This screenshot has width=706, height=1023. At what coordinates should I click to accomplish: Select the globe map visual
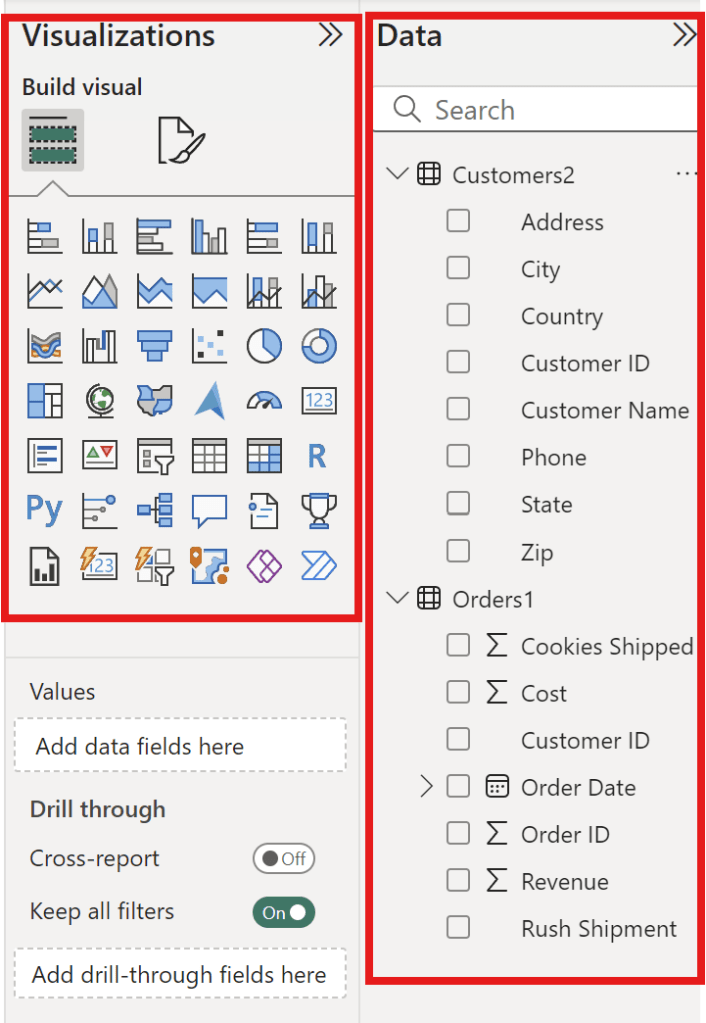(x=100, y=401)
